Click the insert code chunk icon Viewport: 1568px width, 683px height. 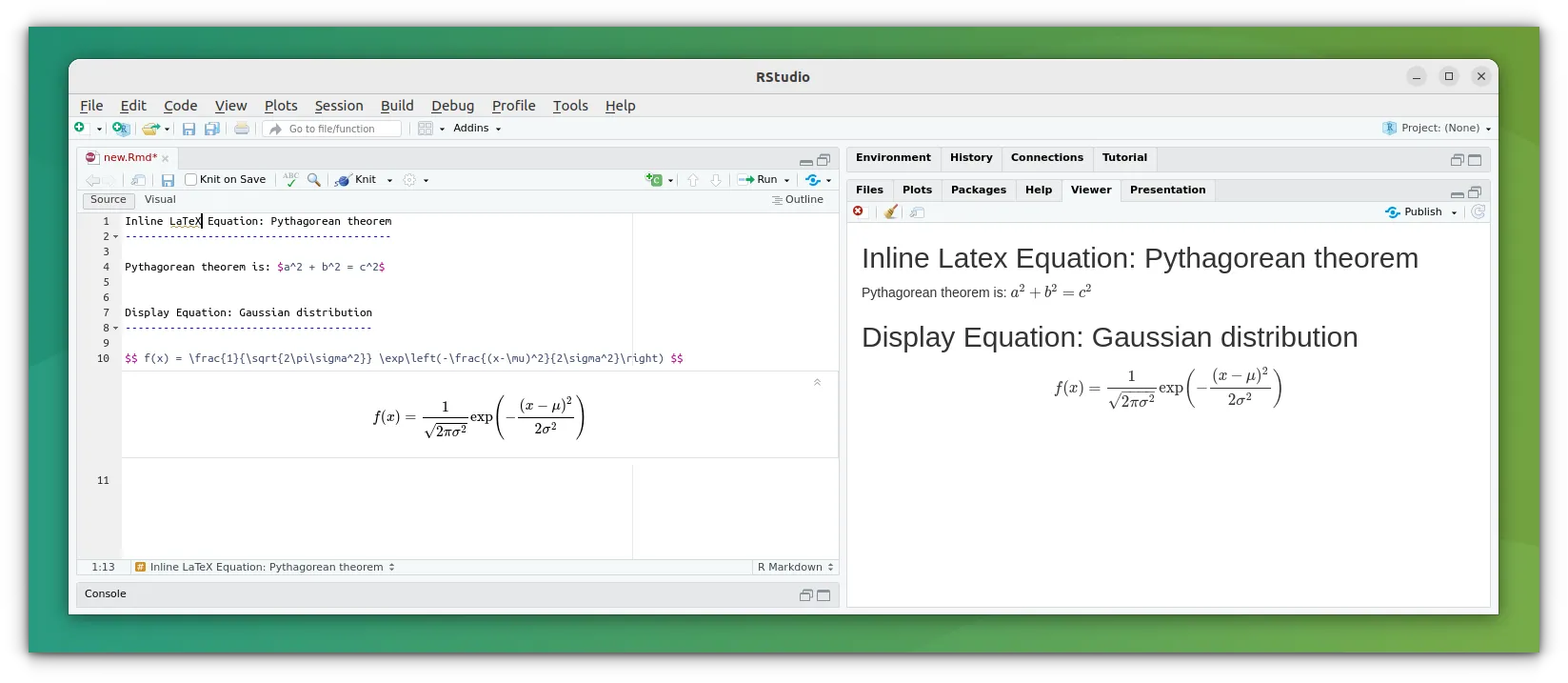pos(654,179)
